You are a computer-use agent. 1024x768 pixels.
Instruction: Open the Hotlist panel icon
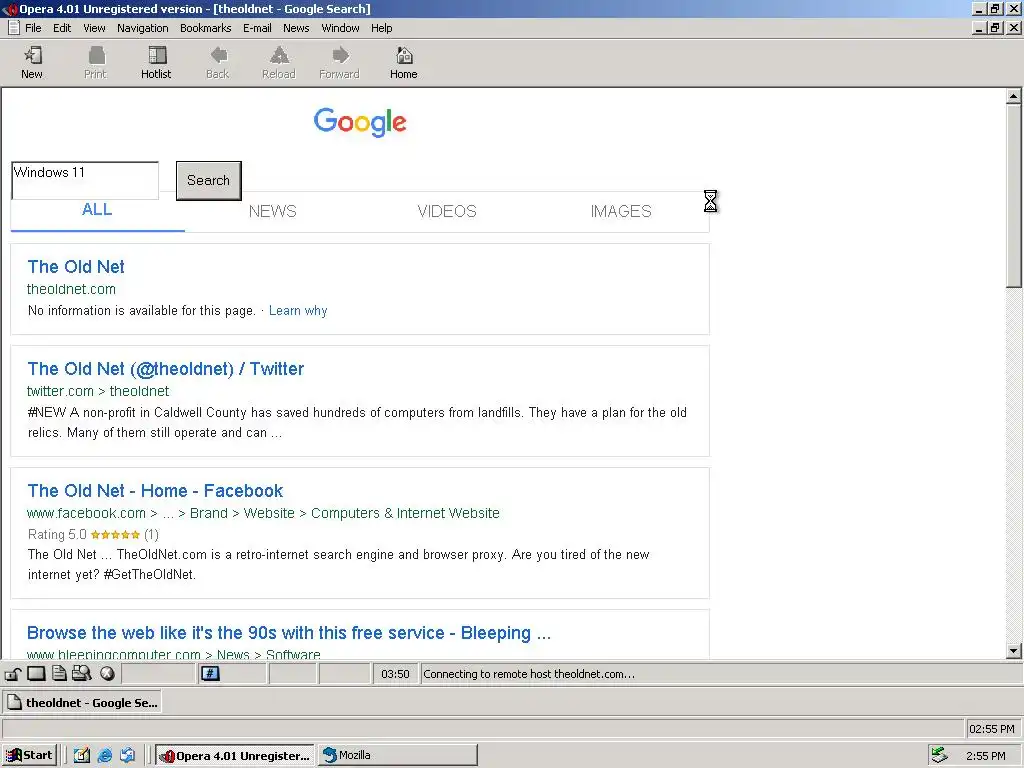157,56
